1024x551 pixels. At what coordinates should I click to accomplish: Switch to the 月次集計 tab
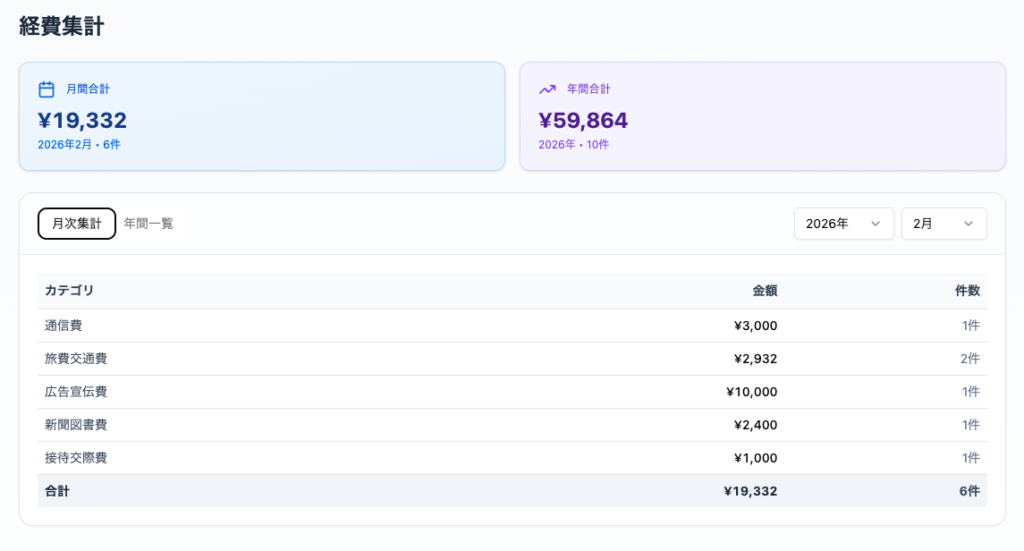coord(77,224)
